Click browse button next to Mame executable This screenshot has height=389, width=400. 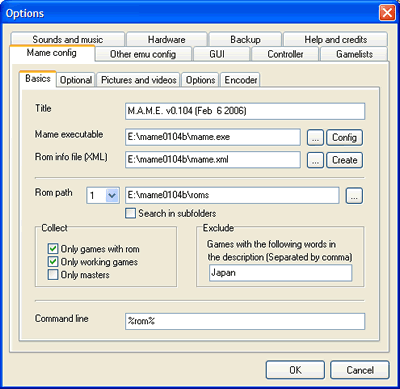coord(315,137)
